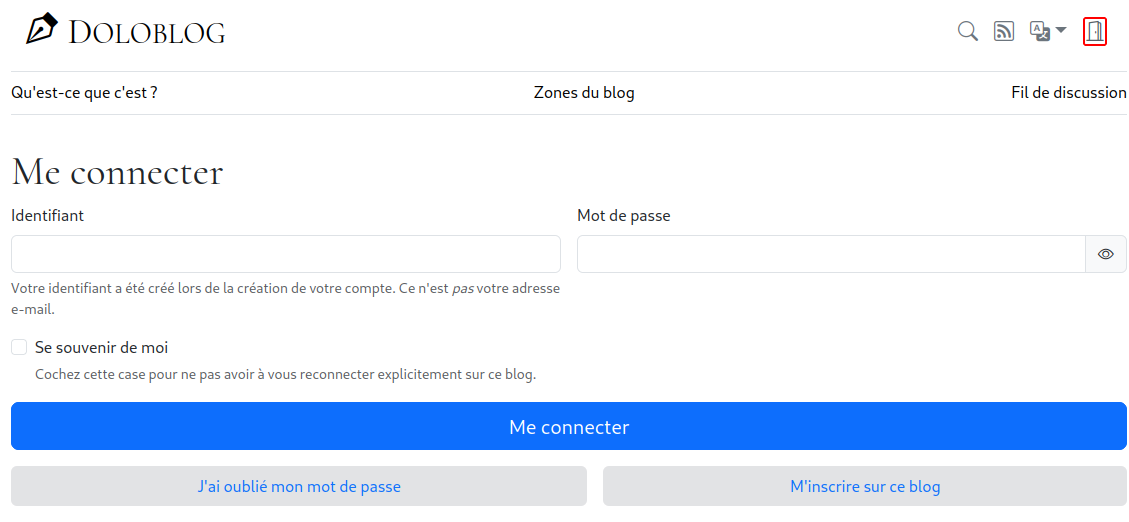This screenshot has height=522, width=1129.
Task: Focus the Mot de passe field
Action: pos(832,254)
